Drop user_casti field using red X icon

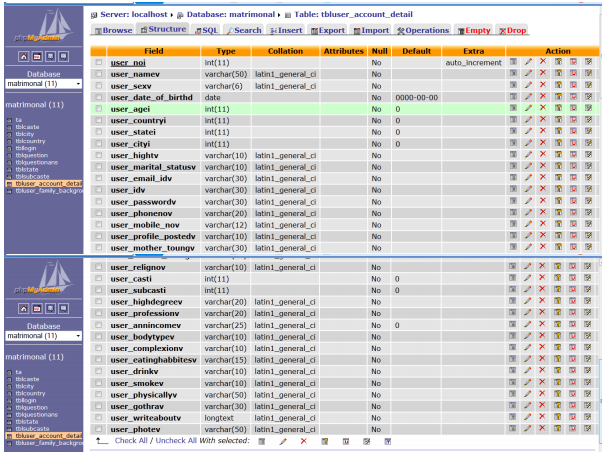pyautogui.click(x=542, y=278)
